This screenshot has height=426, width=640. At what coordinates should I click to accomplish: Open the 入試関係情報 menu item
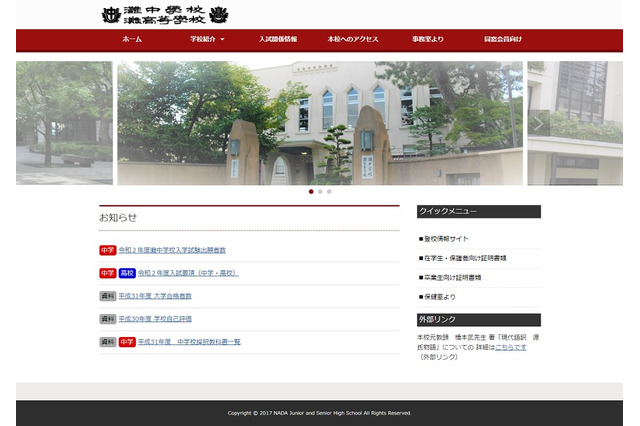[x=278, y=39]
